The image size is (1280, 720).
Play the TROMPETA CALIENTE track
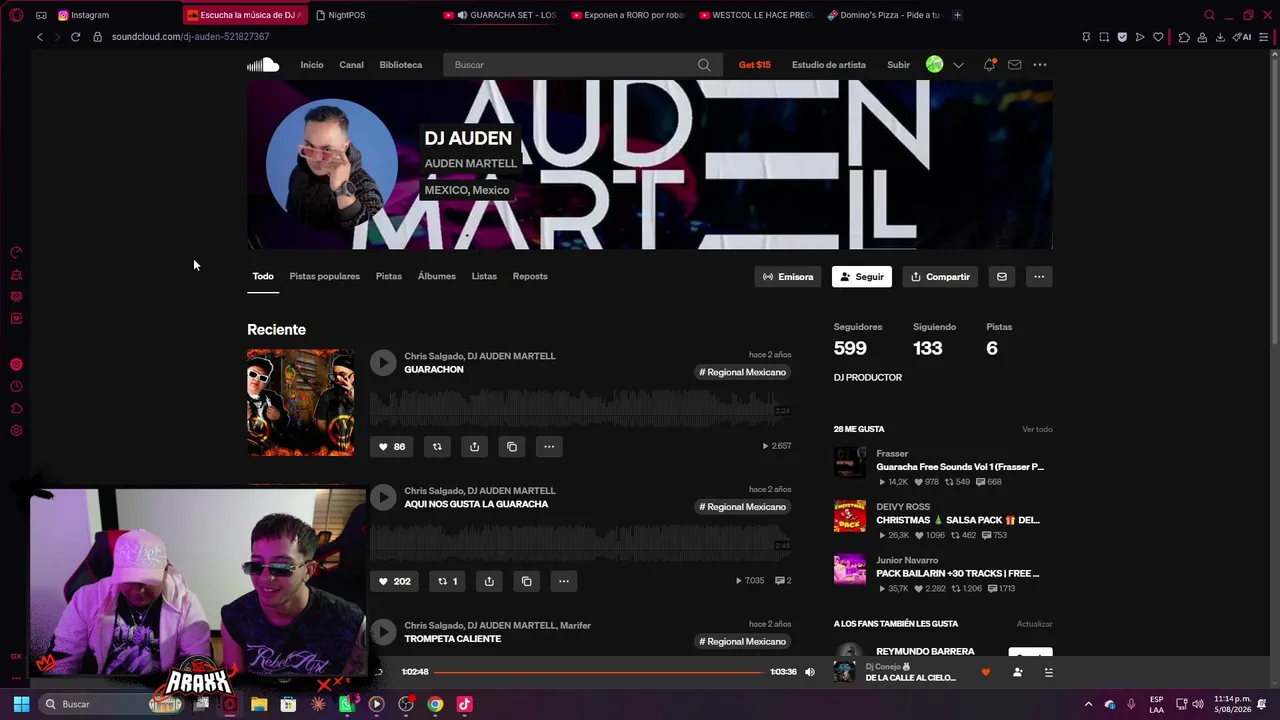coord(383,632)
